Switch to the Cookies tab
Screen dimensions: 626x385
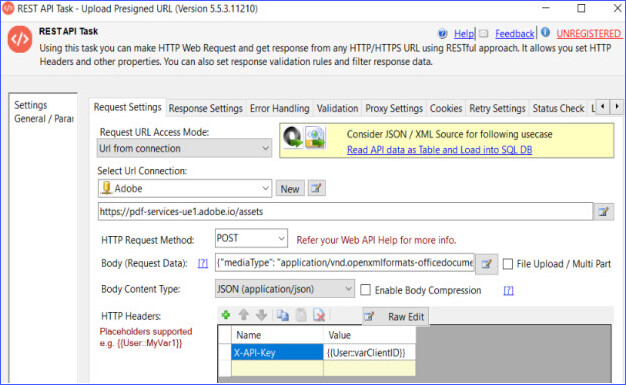click(446, 108)
